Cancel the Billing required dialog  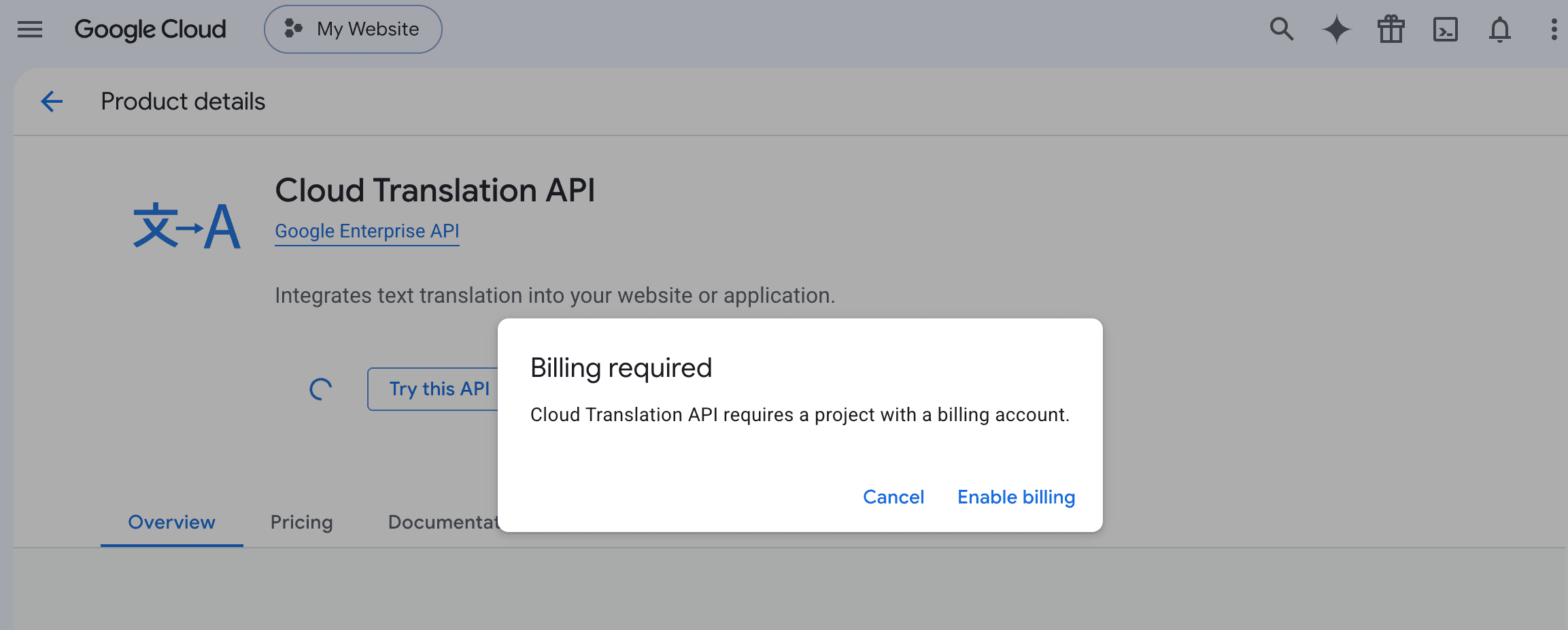pos(893,497)
